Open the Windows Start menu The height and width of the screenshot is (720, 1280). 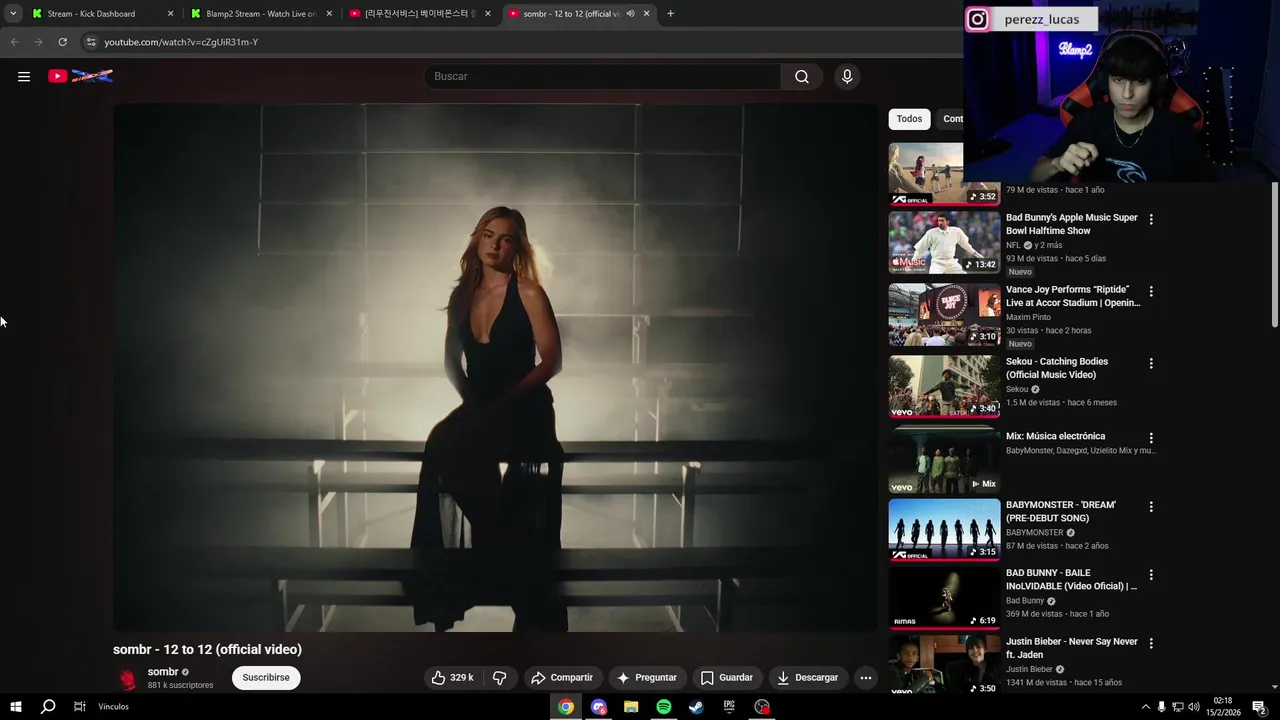point(16,706)
